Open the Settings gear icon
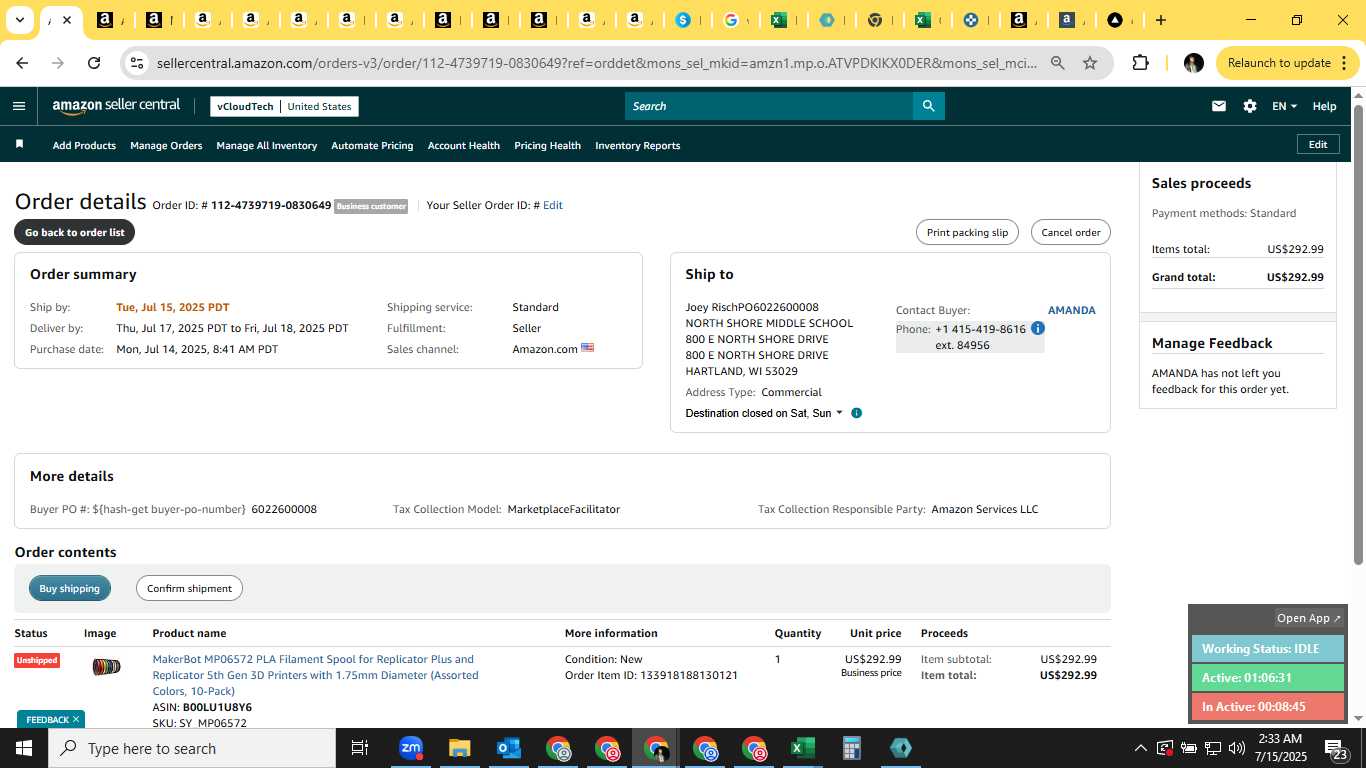This screenshot has width=1366, height=768. pyautogui.click(x=1250, y=106)
